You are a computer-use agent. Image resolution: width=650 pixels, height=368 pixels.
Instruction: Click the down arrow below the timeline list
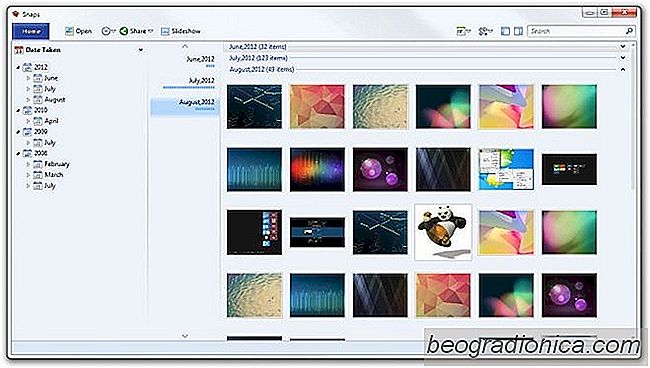tap(185, 336)
